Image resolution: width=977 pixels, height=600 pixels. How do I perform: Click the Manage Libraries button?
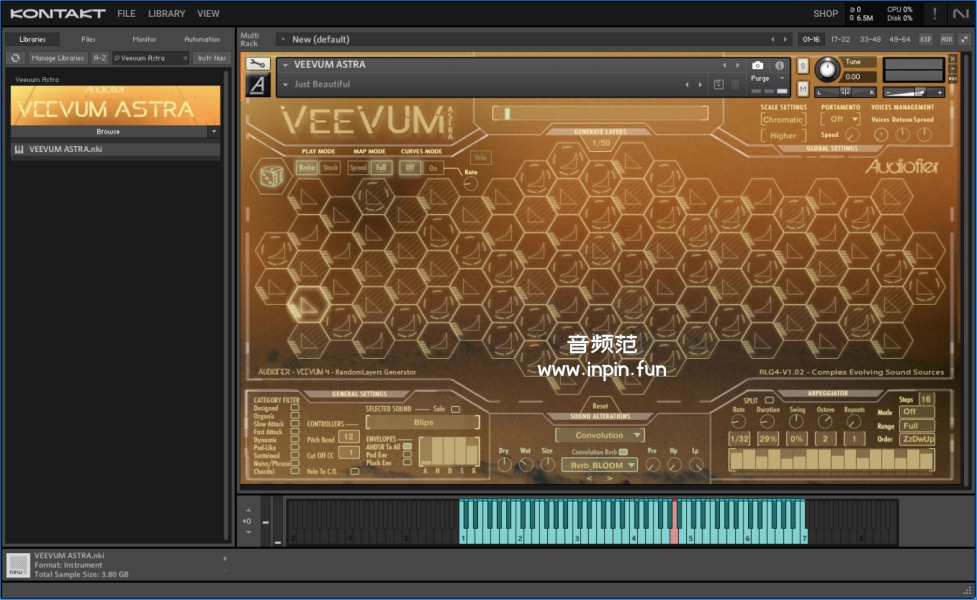point(57,58)
